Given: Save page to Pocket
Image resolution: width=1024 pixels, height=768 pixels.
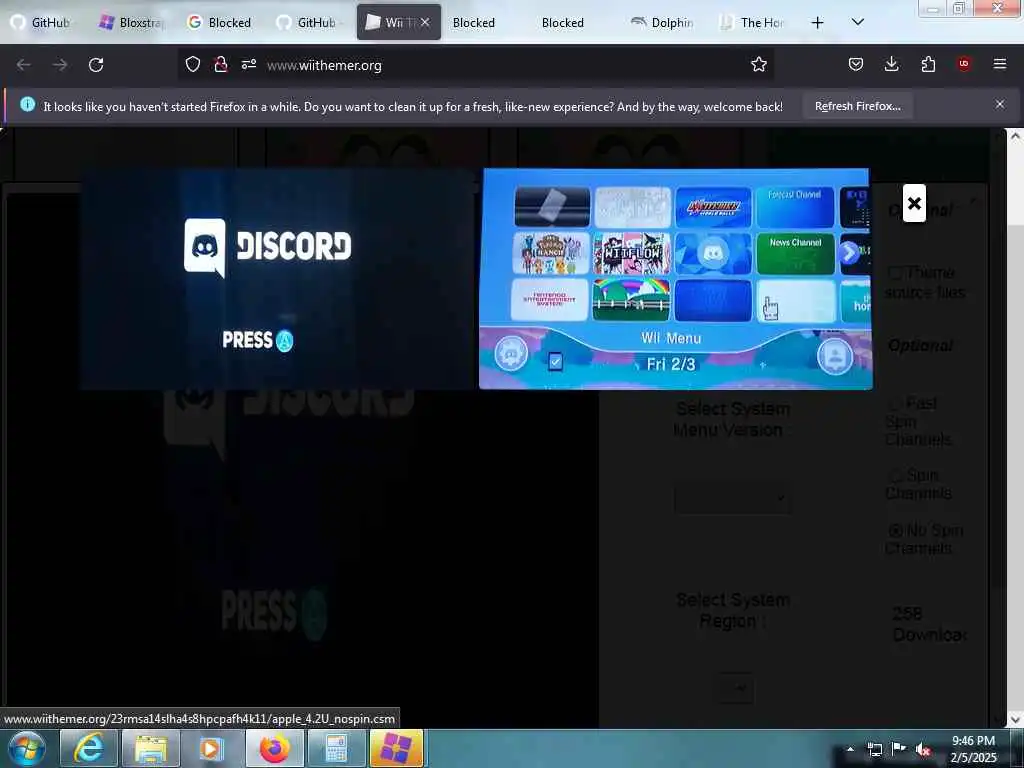Looking at the screenshot, I should coord(856,64).
